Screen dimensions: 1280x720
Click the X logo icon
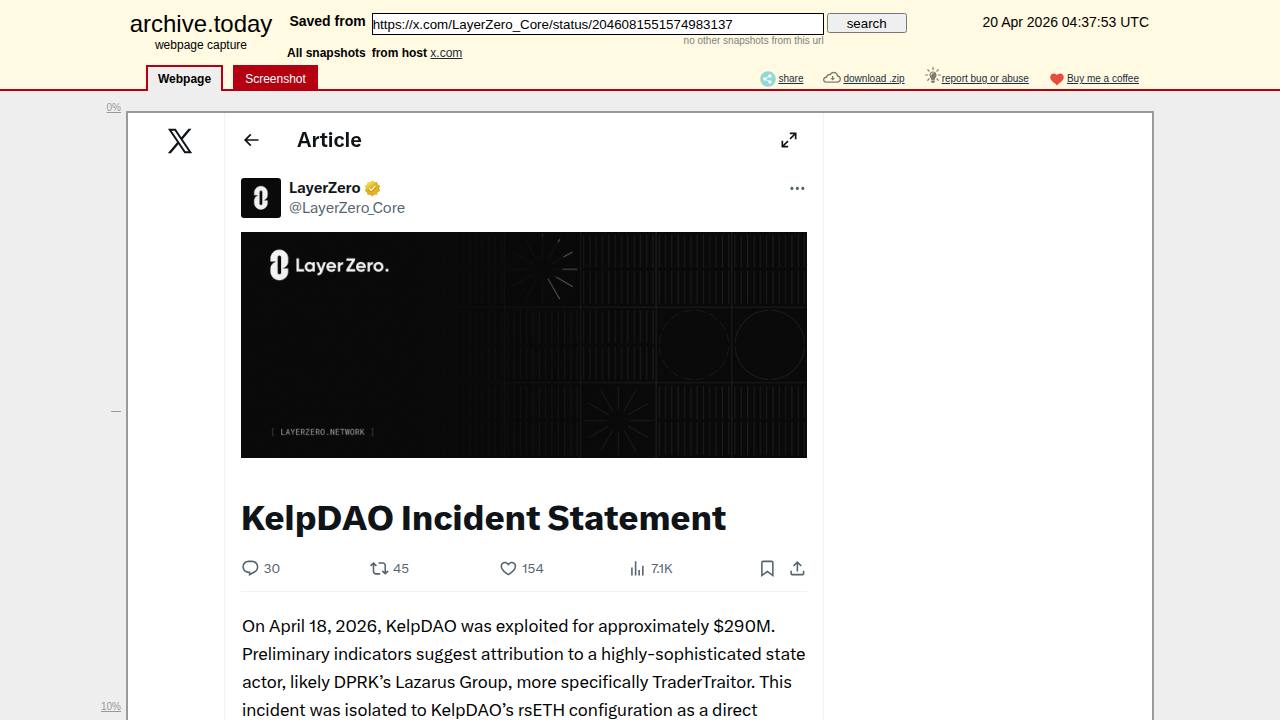[180, 141]
